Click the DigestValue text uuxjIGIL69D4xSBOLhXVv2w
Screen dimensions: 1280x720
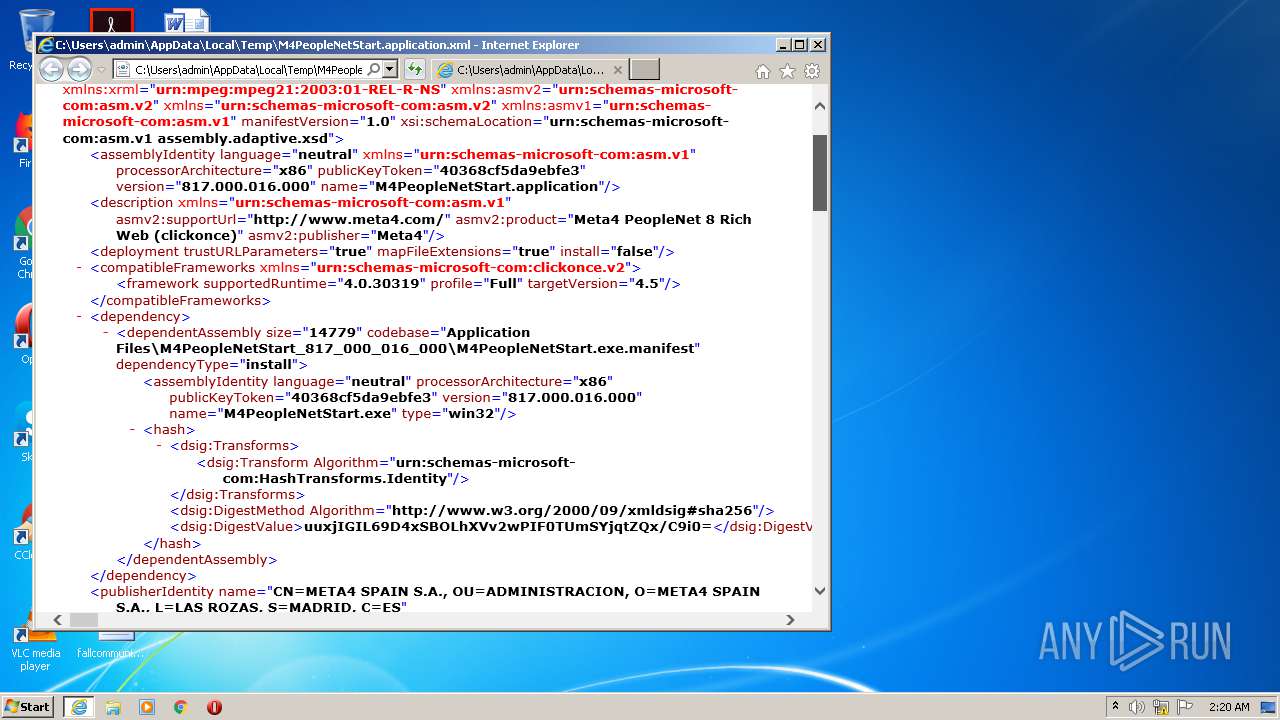[x=507, y=527]
